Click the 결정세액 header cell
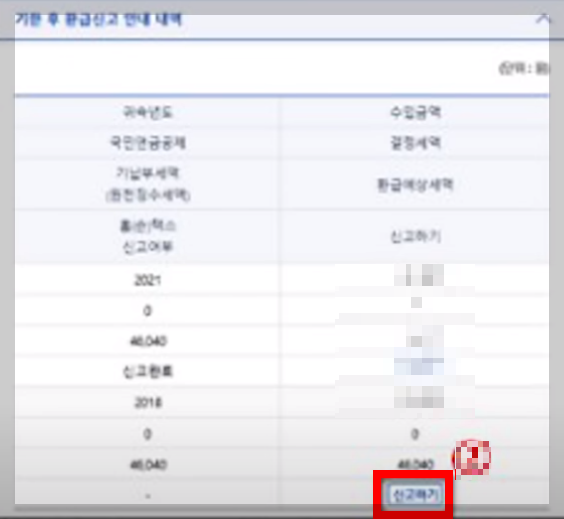The height and width of the screenshot is (519, 564). click(x=415, y=143)
